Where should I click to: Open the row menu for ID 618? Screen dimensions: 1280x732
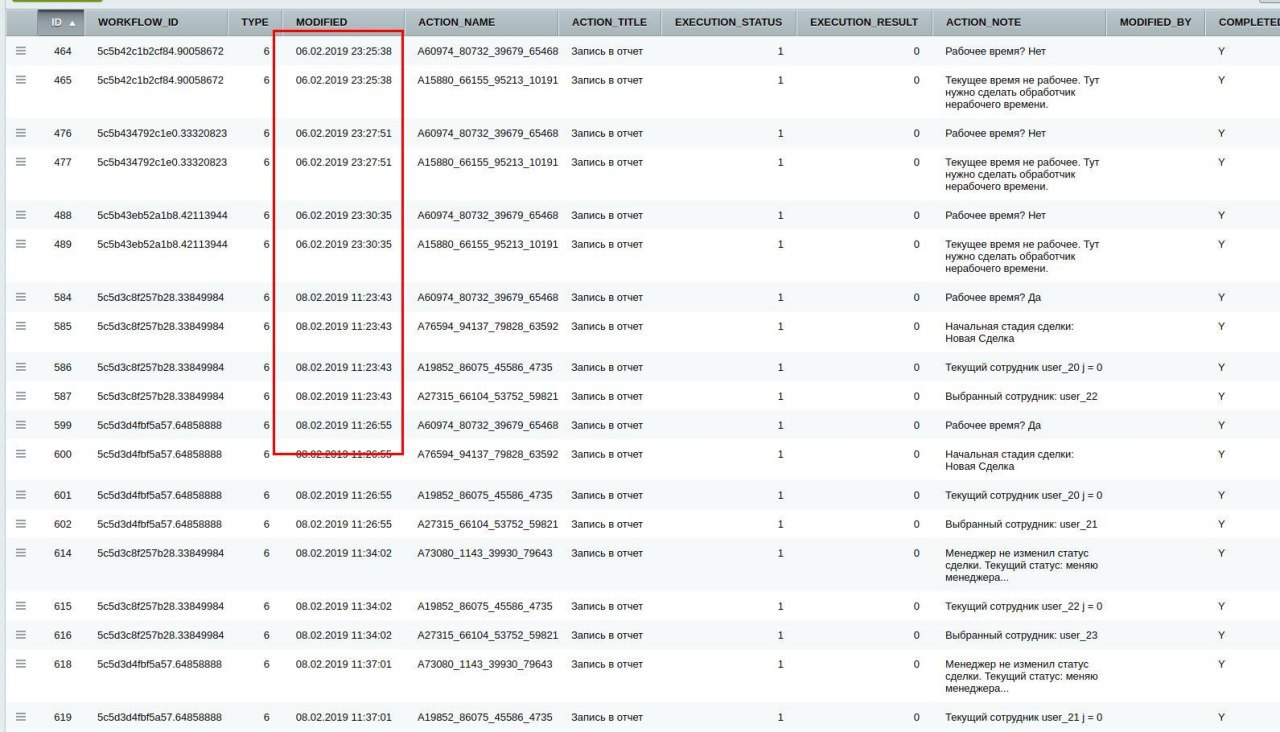click(x=20, y=663)
